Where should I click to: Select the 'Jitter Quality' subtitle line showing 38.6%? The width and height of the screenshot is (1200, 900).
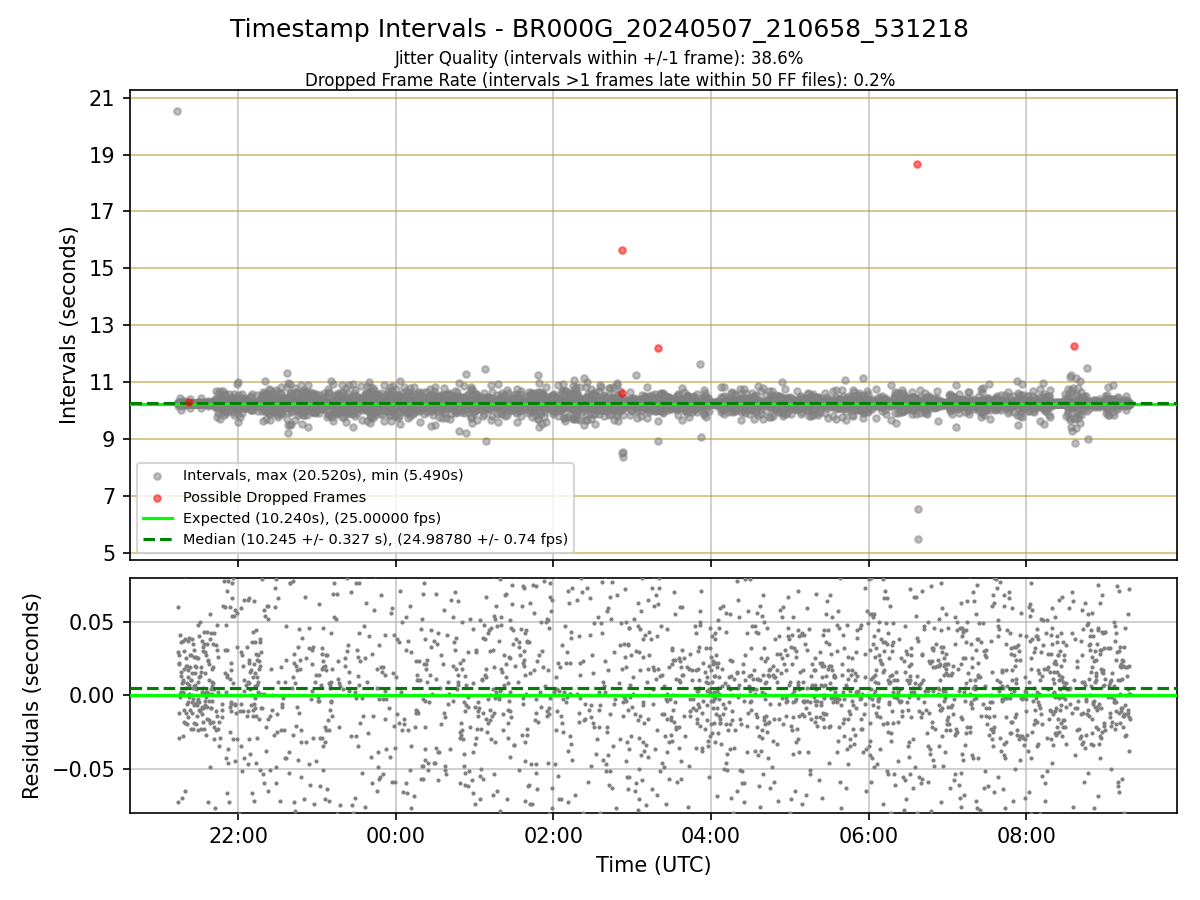click(599, 59)
